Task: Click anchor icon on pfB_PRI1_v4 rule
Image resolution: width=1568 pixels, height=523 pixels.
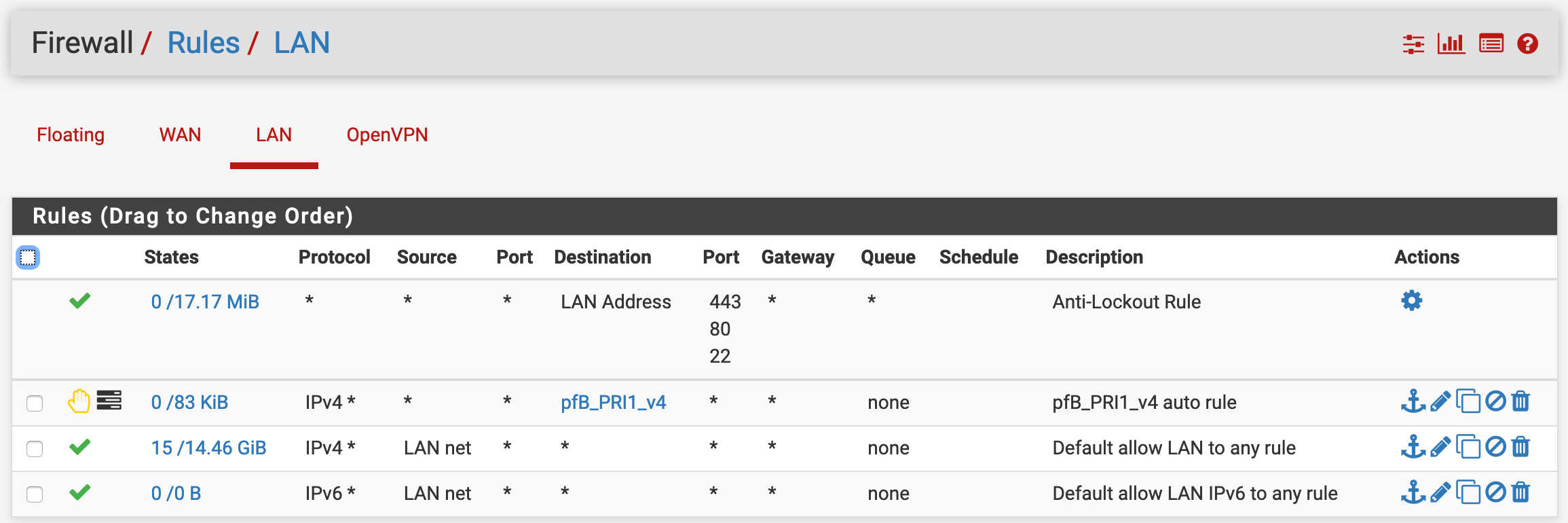Action: (x=1413, y=401)
